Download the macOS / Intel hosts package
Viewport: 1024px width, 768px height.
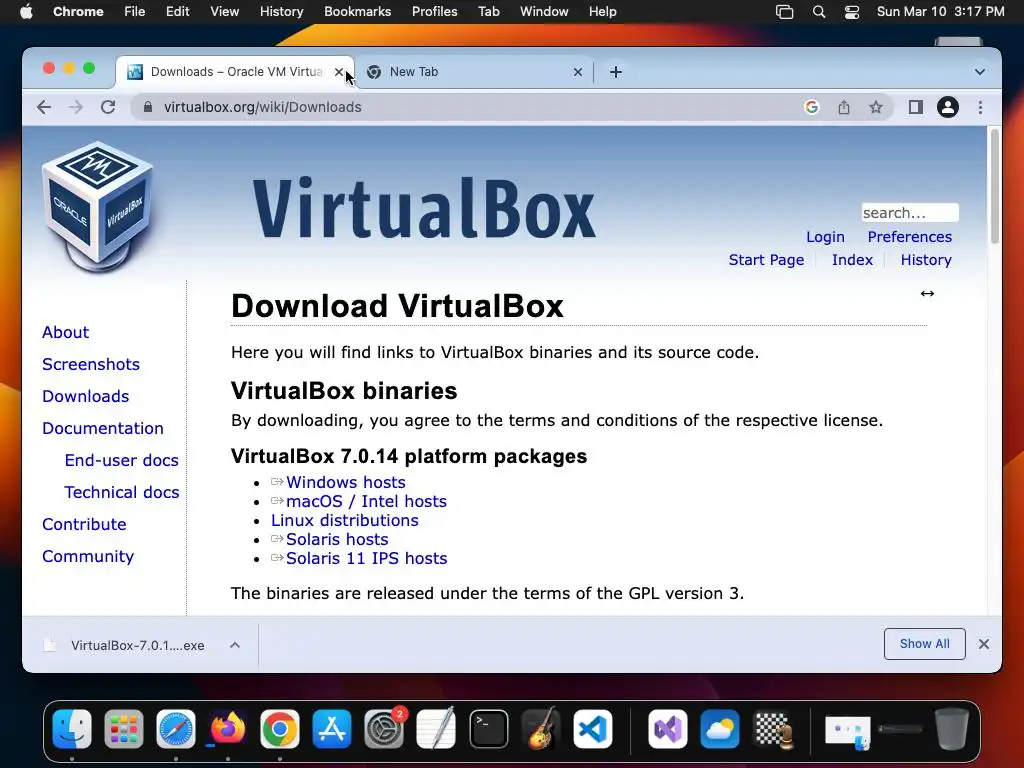(366, 502)
